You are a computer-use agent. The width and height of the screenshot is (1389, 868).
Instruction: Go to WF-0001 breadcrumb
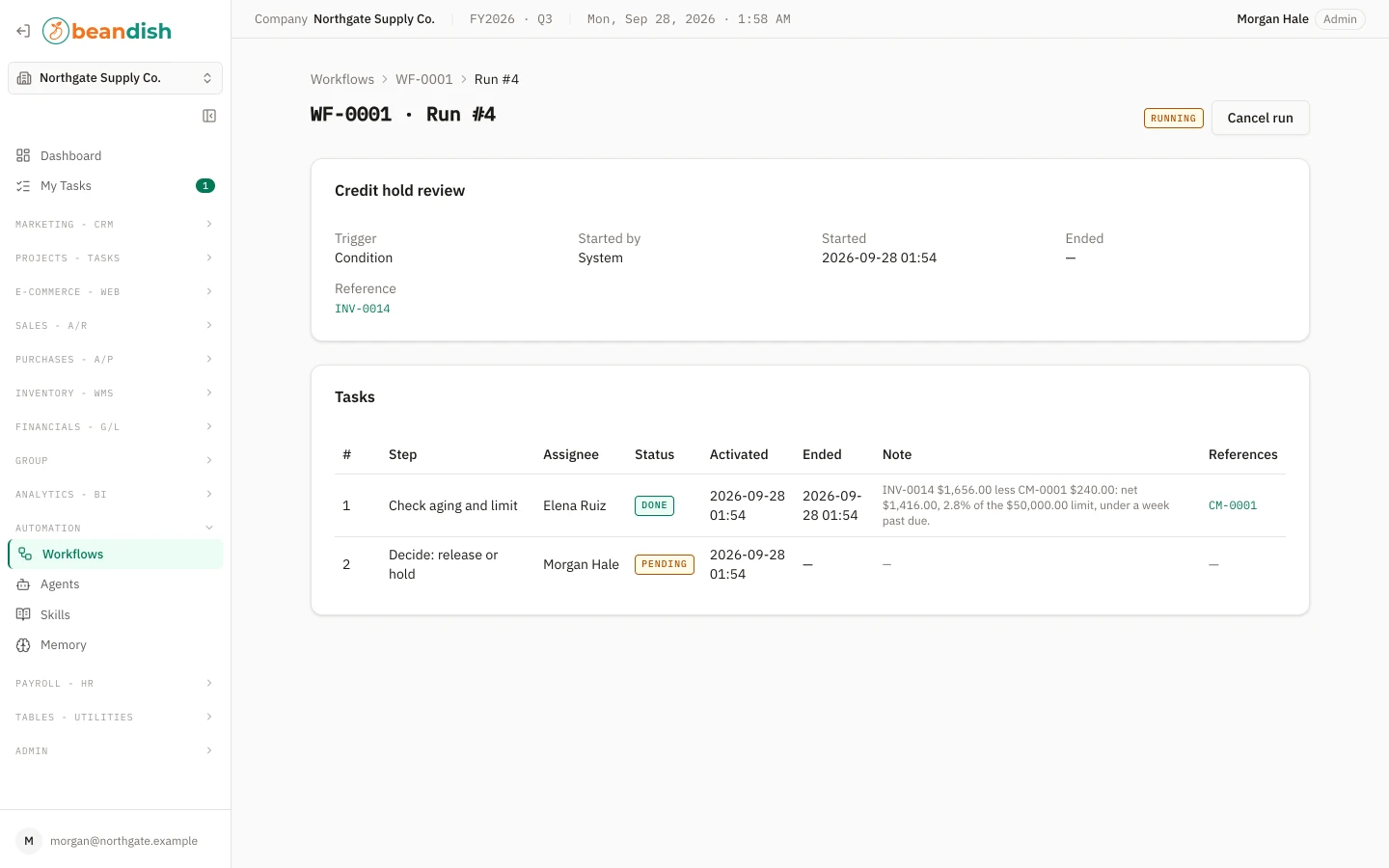pyautogui.click(x=423, y=79)
